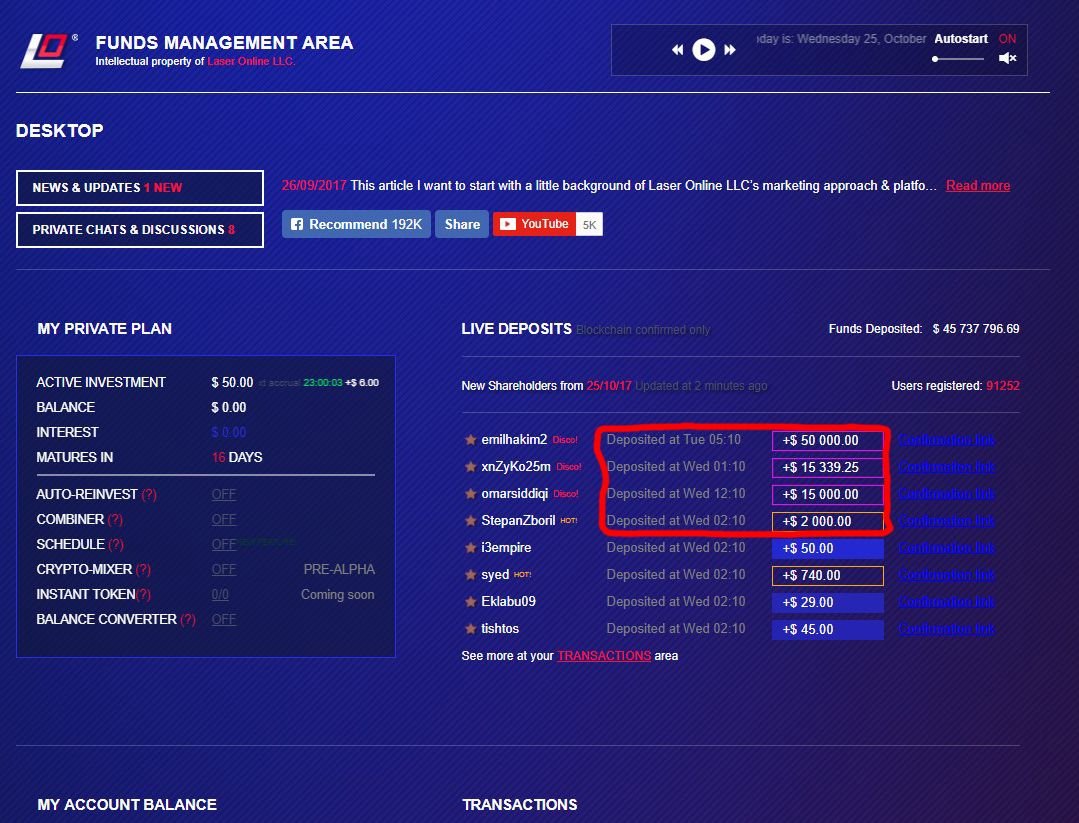Click Facebook Recommend 192K button
The image size is (1079, 823).
click(356, 224)
